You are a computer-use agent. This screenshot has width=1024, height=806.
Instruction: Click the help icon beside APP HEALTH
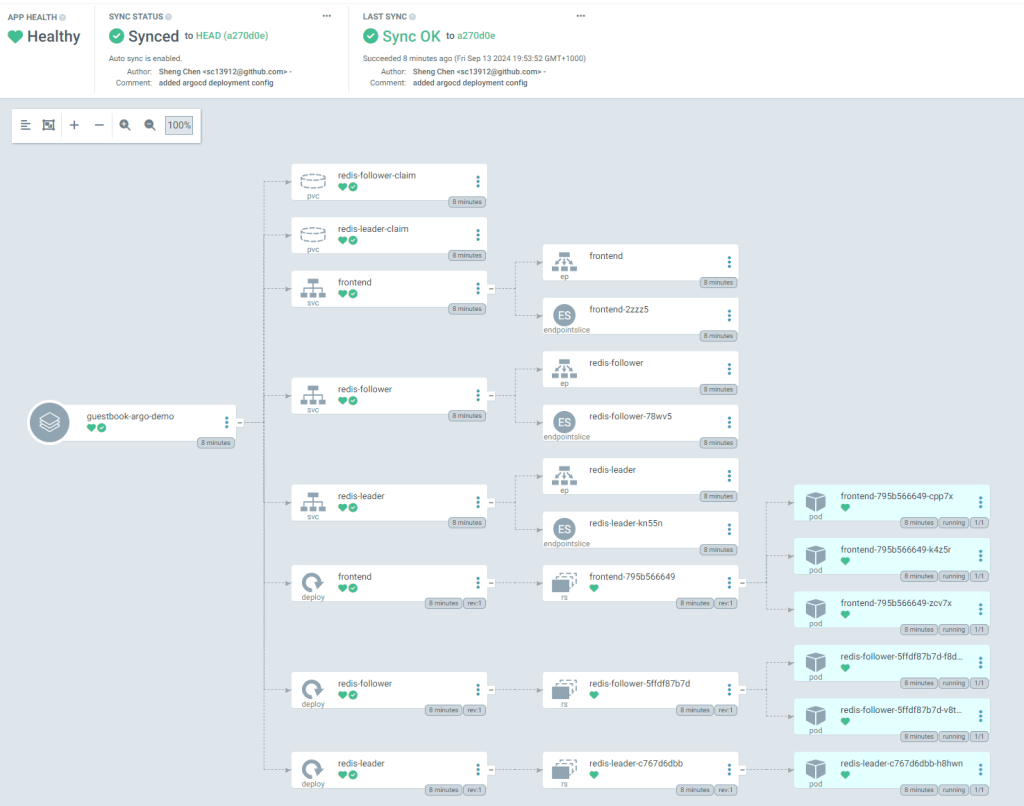click(62, 17)
